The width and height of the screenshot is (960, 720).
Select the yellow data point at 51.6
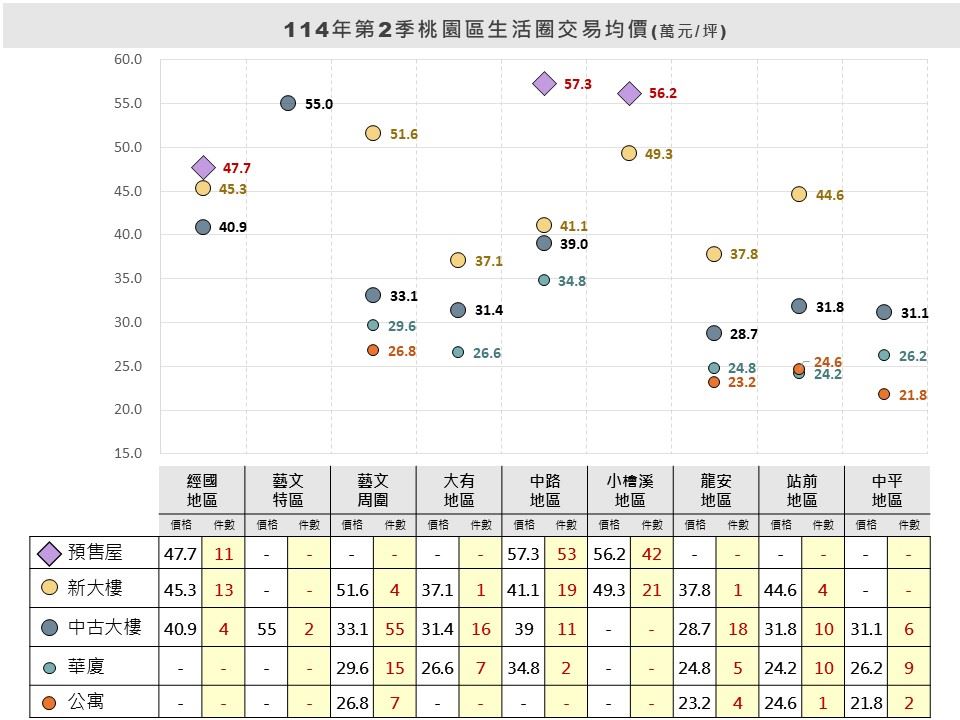(373, 133)
